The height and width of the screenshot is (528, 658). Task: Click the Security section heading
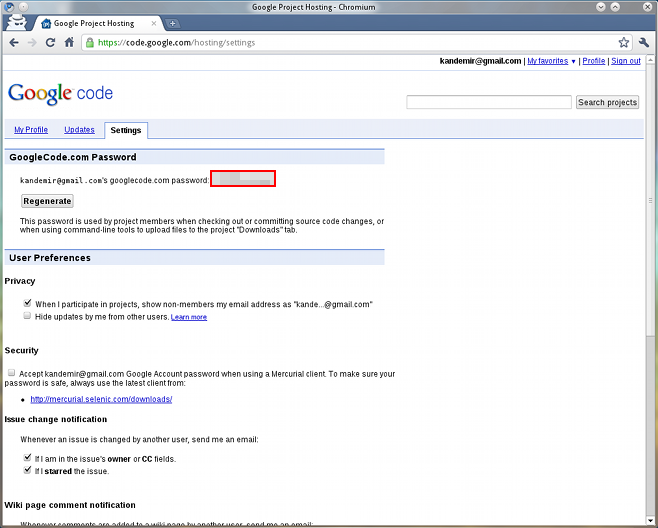(x=21, y=350)
